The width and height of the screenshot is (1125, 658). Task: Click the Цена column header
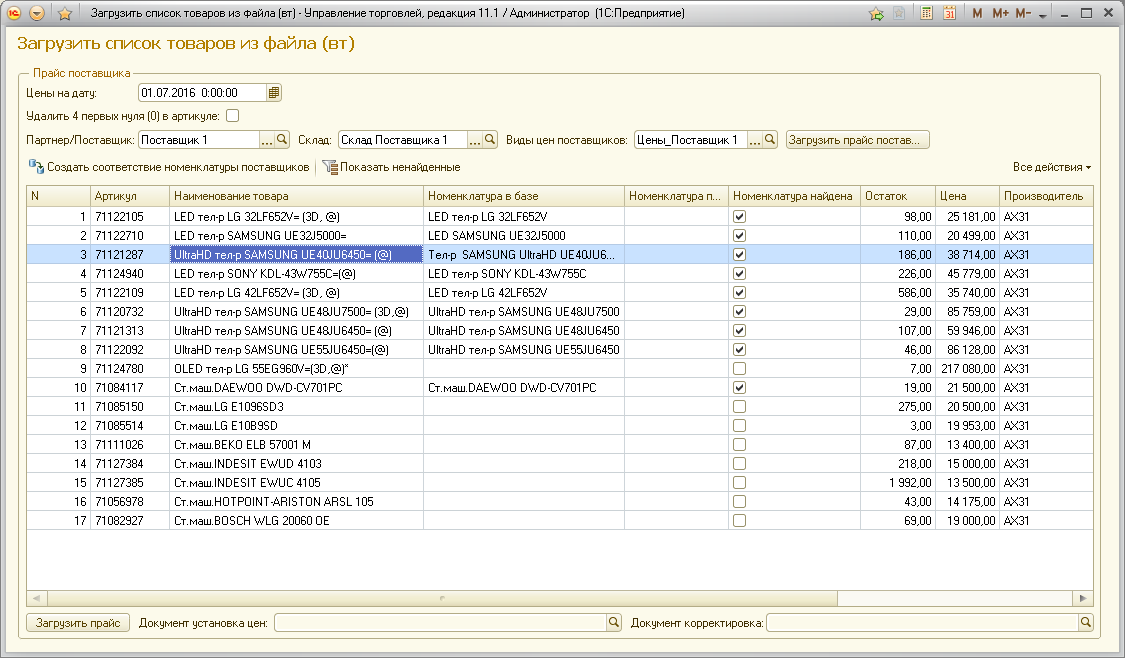click(x=967, y=196)
